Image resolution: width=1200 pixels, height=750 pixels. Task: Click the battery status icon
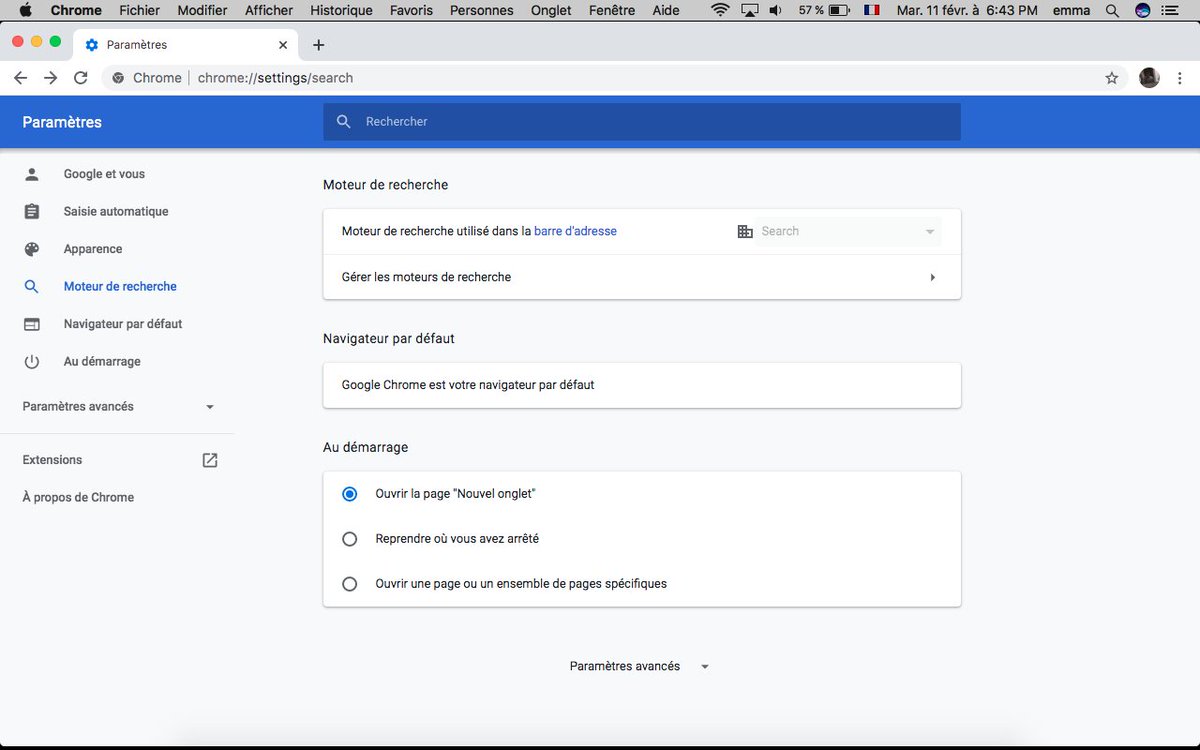(839, 10)
